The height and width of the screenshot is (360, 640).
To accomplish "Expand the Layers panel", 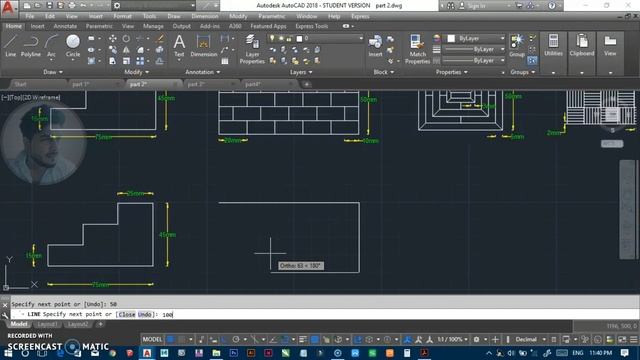I will coord(301,72).
